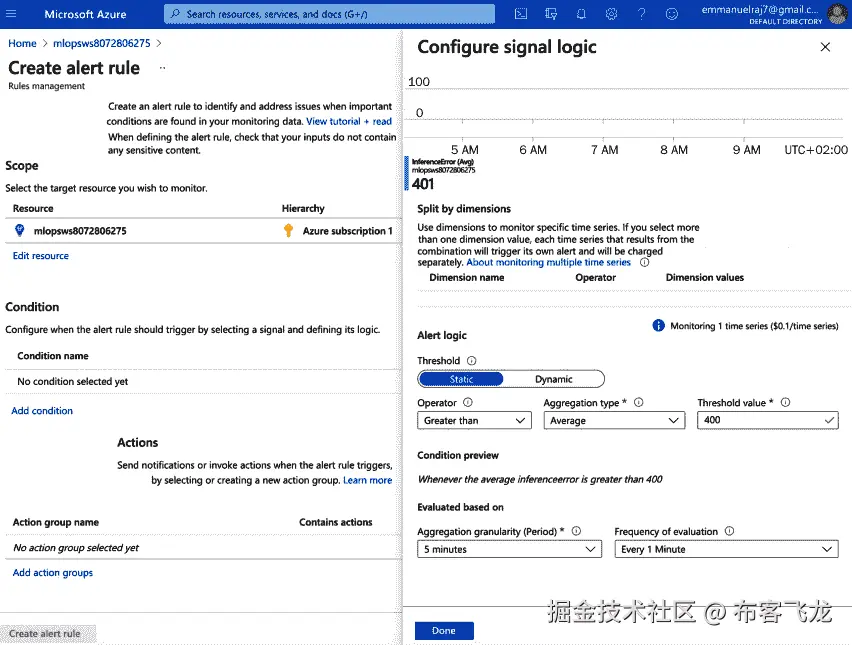The image size is (852, 645).
Task: Click the 7 AM label on the chart axis
Action: click(x=604, y=150)
